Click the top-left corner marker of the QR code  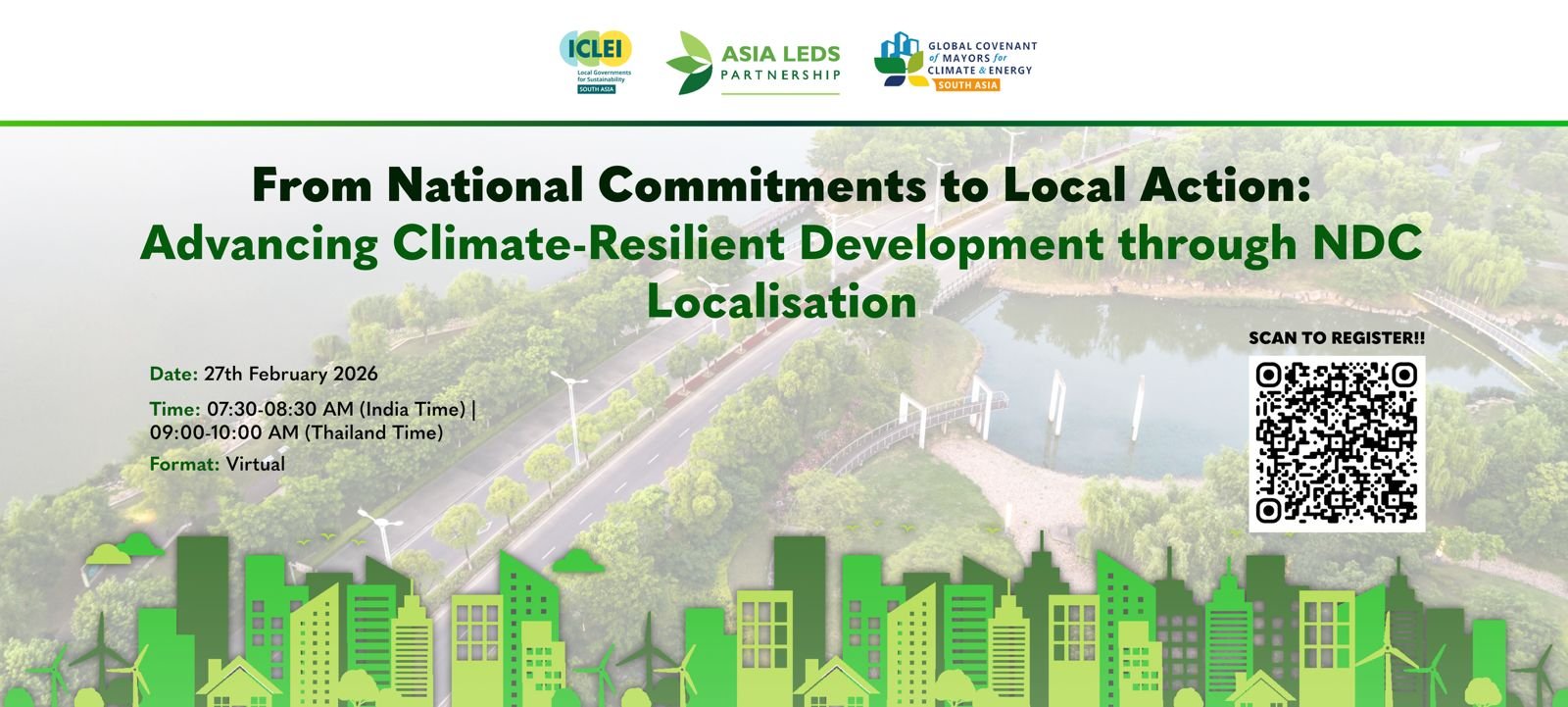1269,376
